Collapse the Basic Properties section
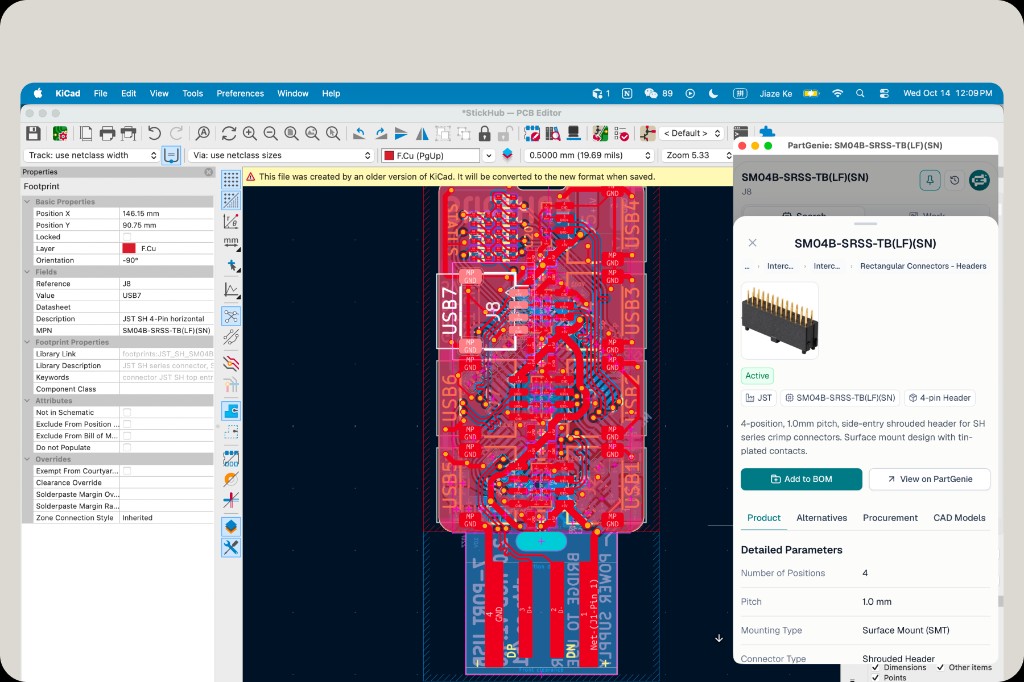The height and width of the screenshot is (682, 1024). point(27,202)
